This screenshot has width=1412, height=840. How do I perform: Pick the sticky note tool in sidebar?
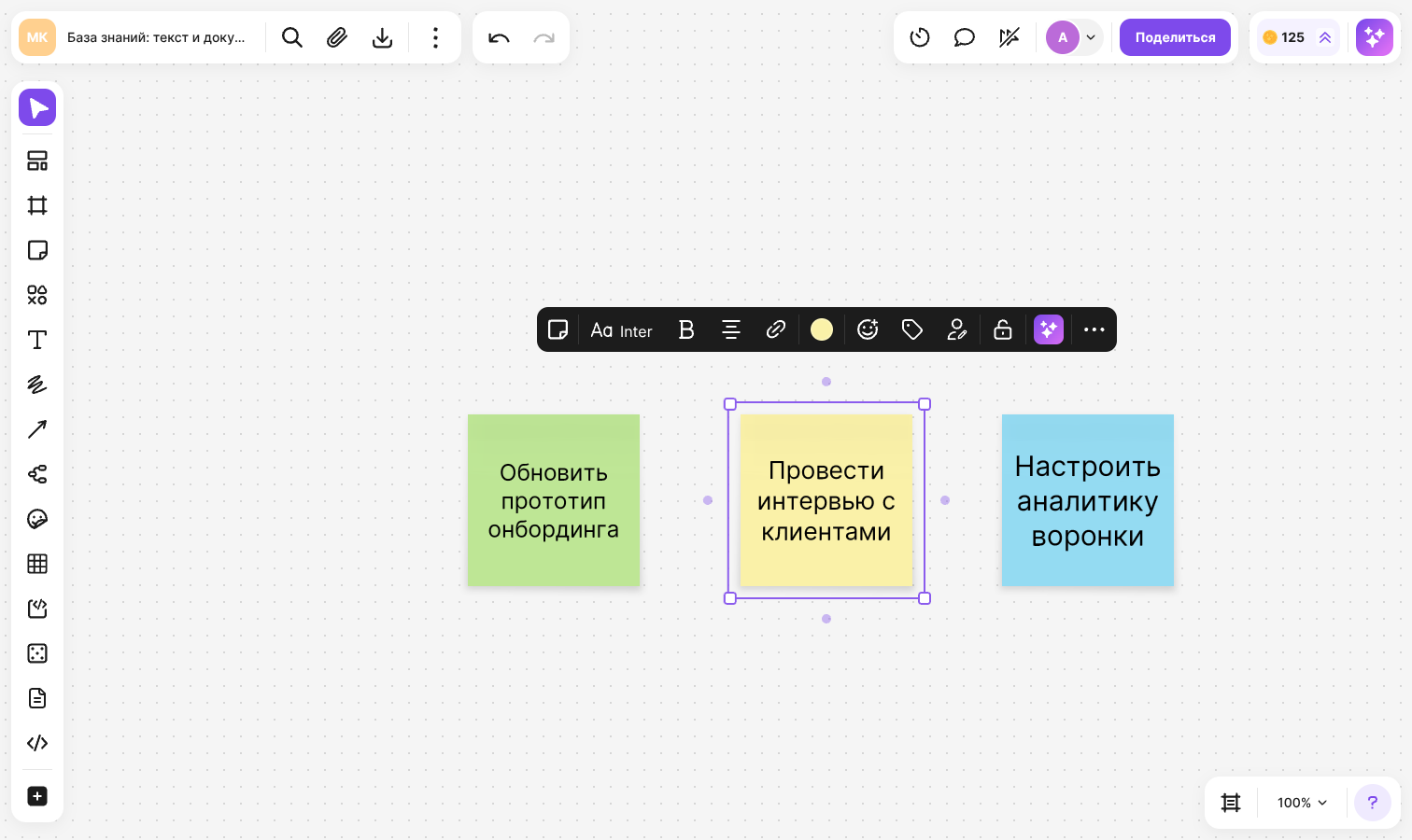click(37, 250)
